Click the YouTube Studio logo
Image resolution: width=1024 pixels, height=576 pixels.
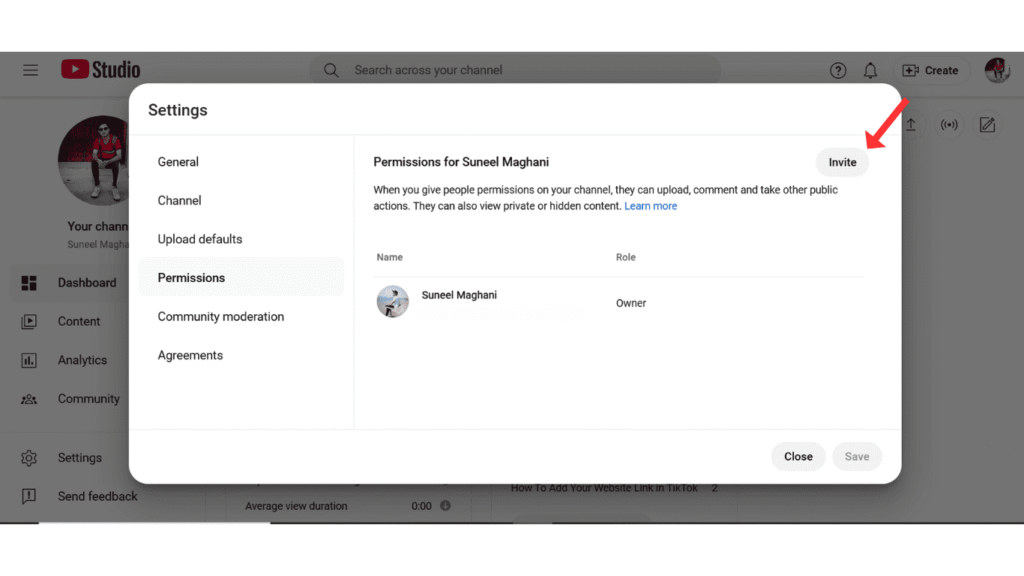coord(100,70)
